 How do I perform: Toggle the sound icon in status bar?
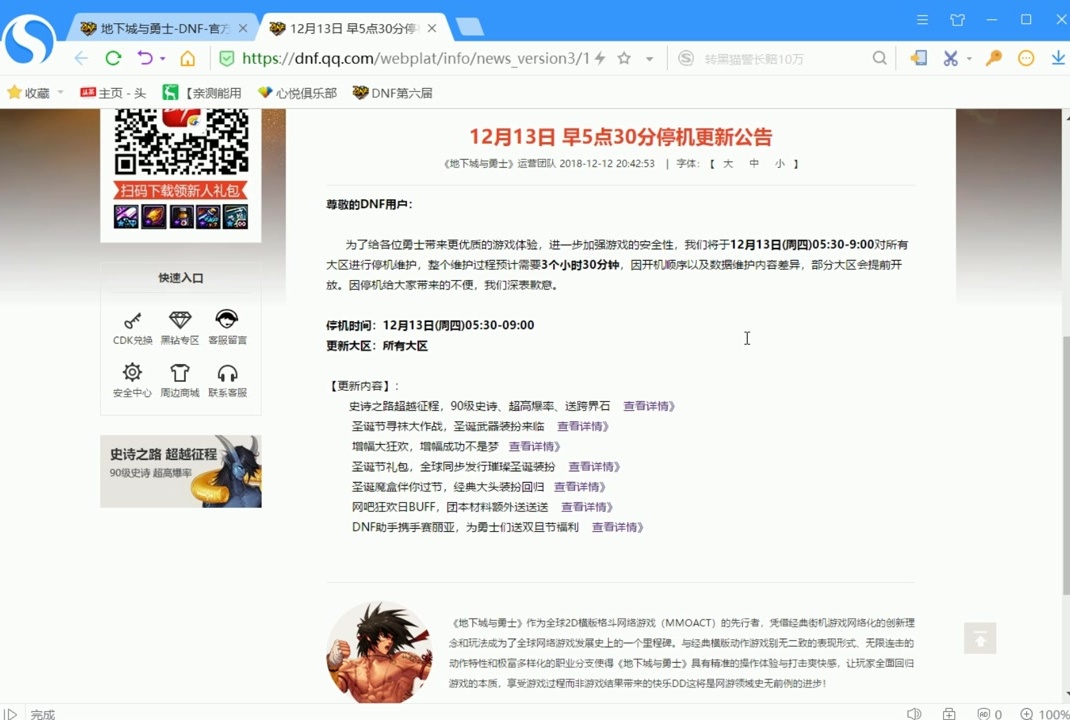pyautogui.click(x=913, y=714)
